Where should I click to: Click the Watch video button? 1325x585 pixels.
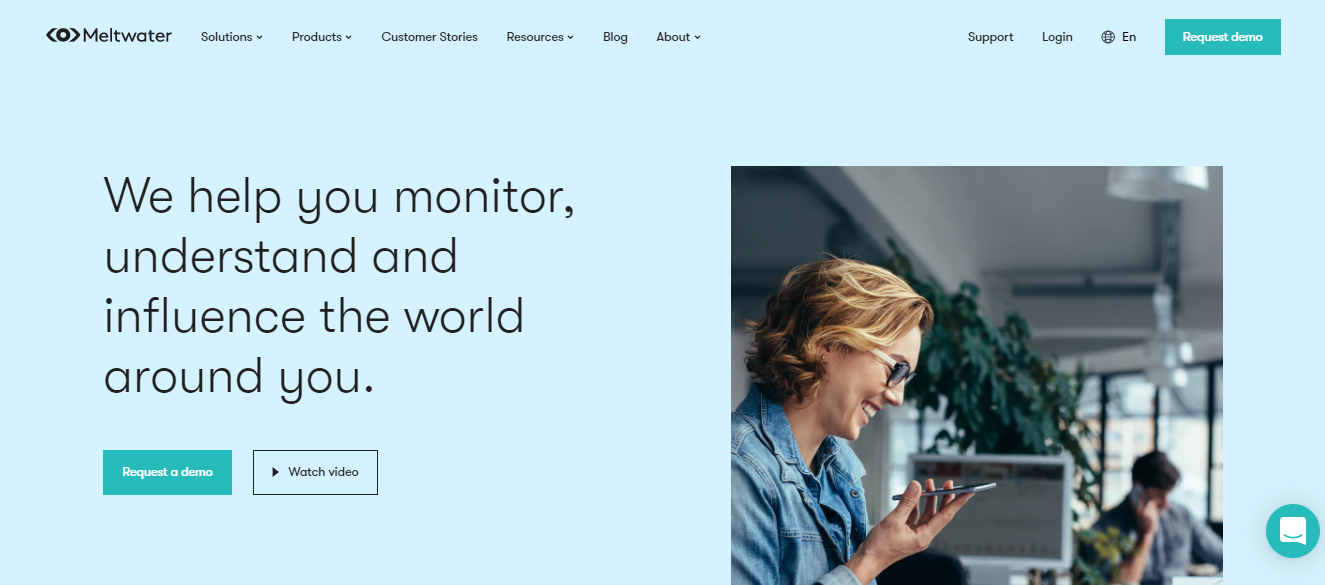click(315, 472)
